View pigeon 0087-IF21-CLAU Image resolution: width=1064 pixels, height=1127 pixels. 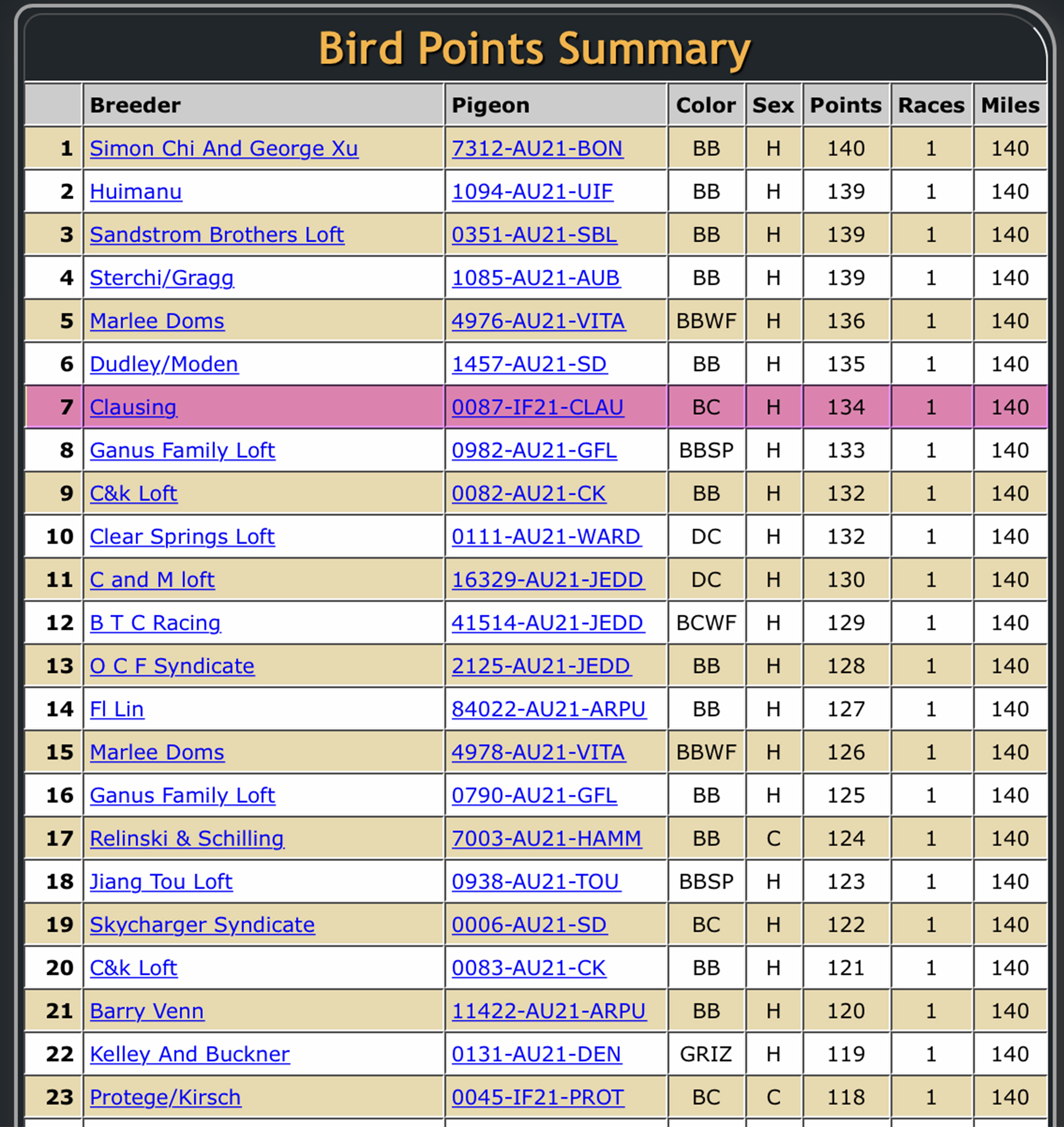click(x=537, y=407)
